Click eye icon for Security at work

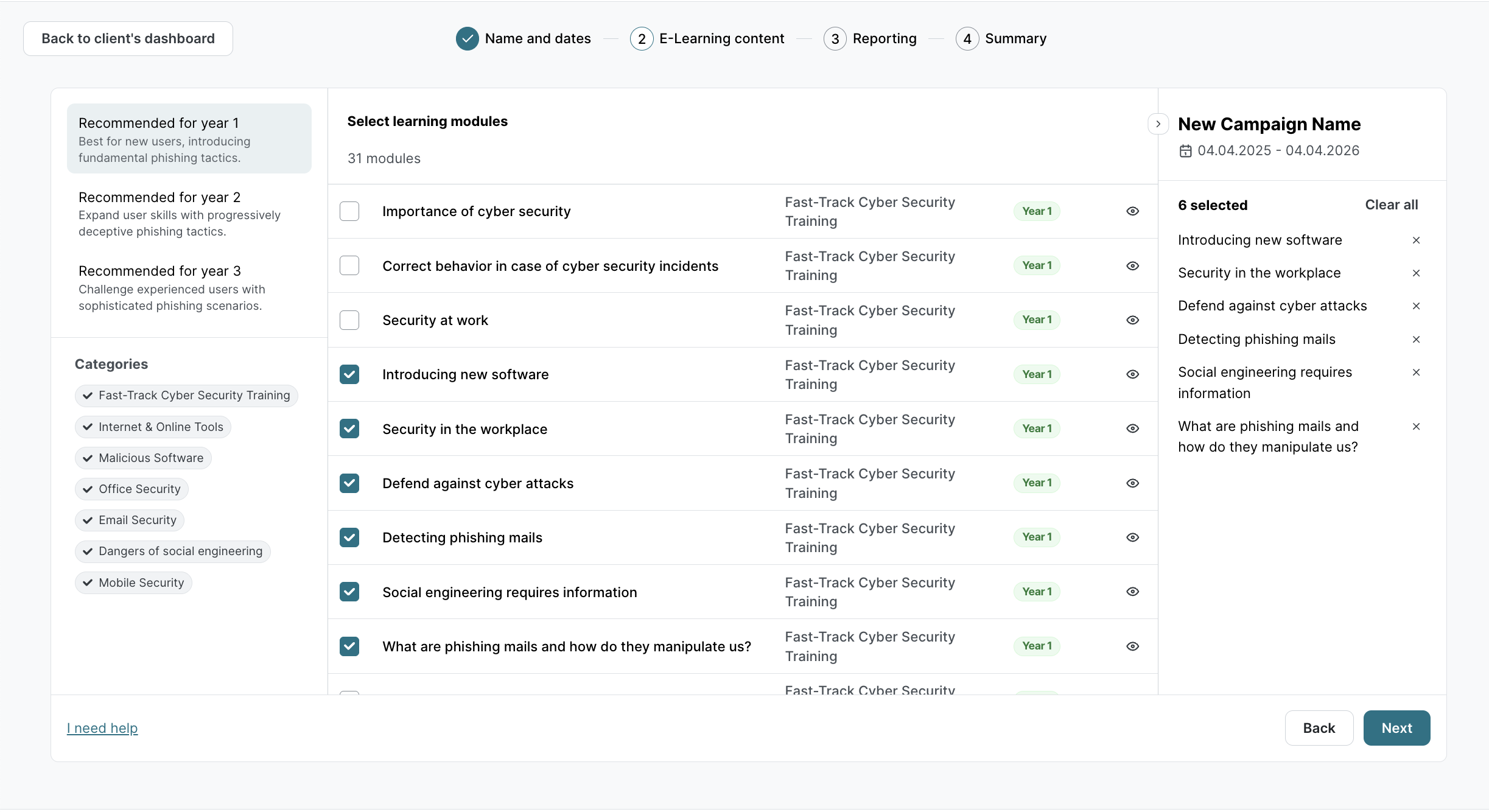1132,320
